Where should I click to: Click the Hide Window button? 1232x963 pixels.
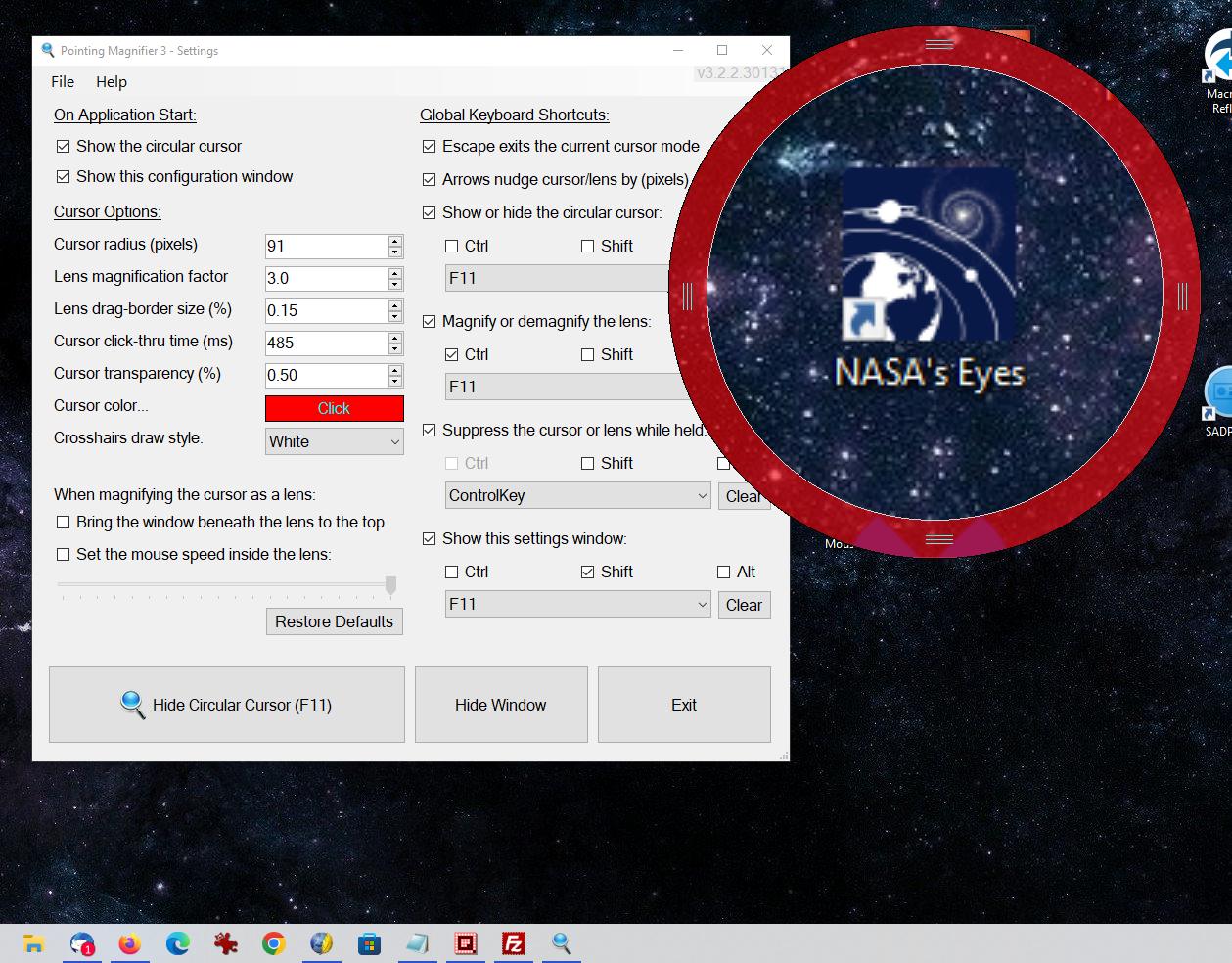(x=501, y=705)
